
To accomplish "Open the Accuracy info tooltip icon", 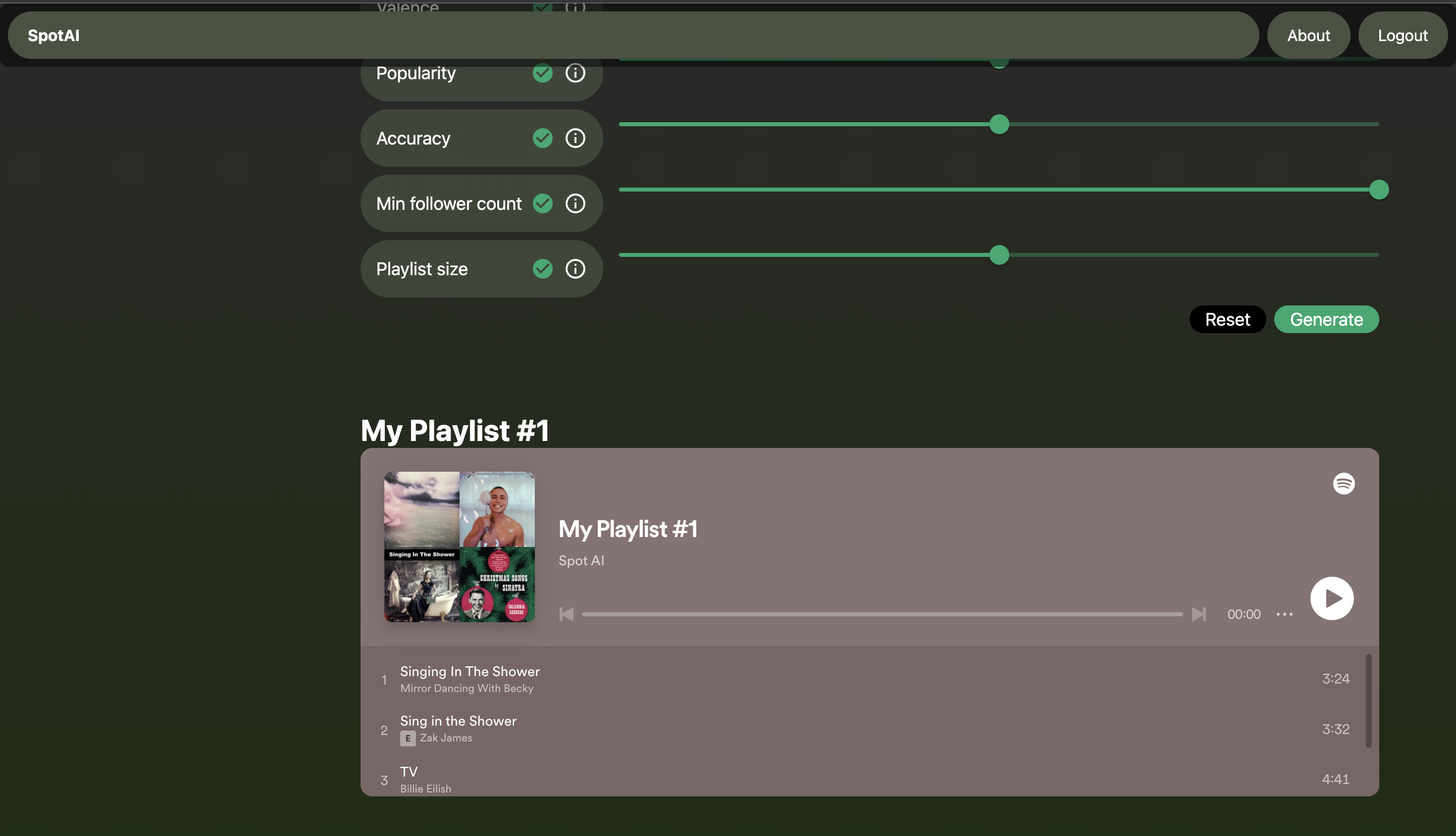I will coord(575,139).
